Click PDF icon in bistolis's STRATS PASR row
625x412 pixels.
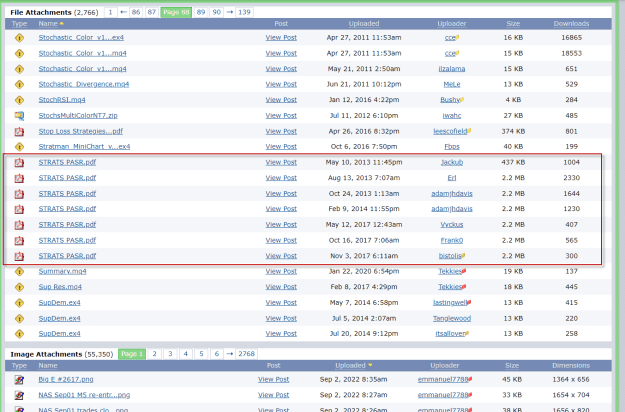pyautogui.click(x=19, y=256)
